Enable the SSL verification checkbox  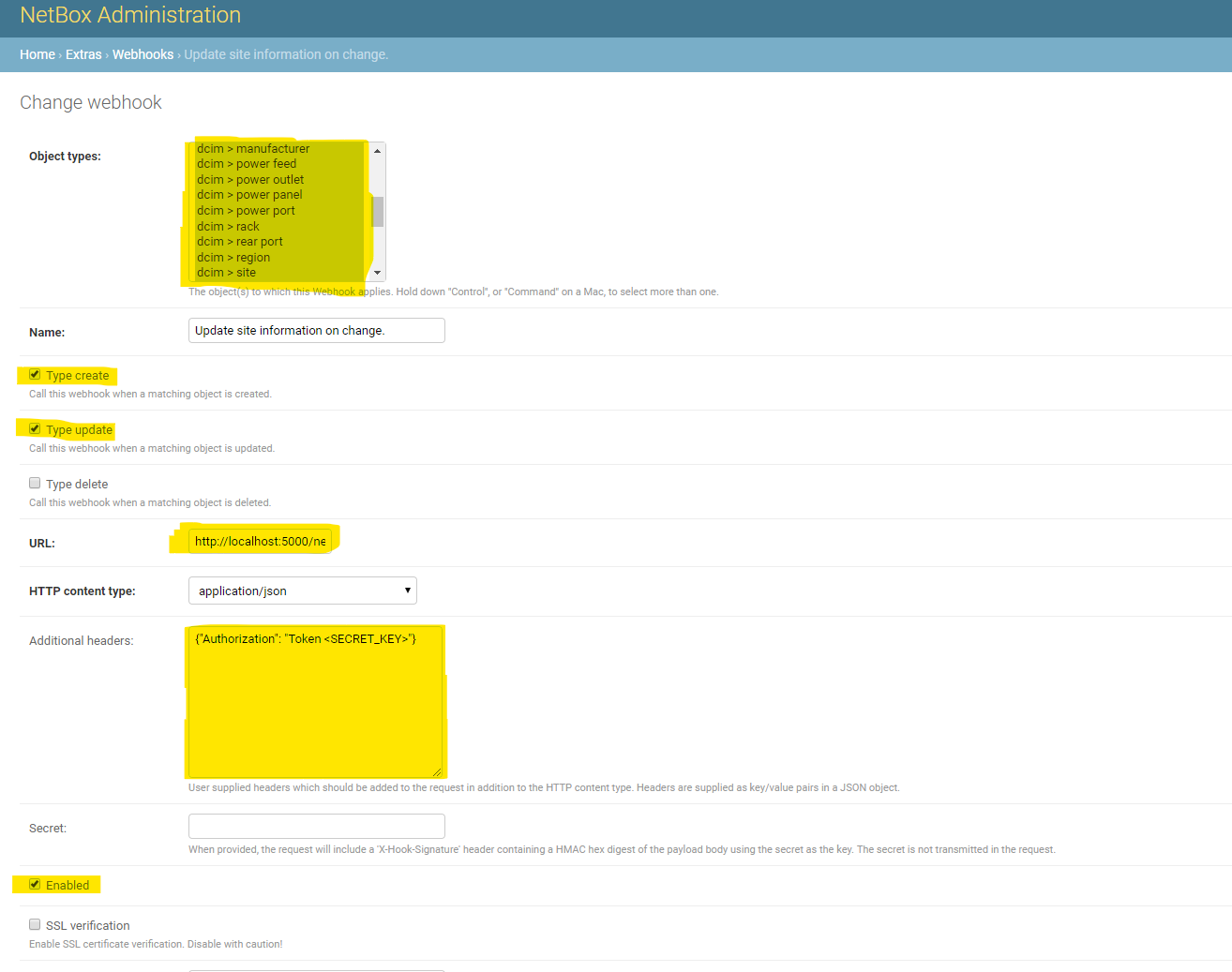(35, 925)
